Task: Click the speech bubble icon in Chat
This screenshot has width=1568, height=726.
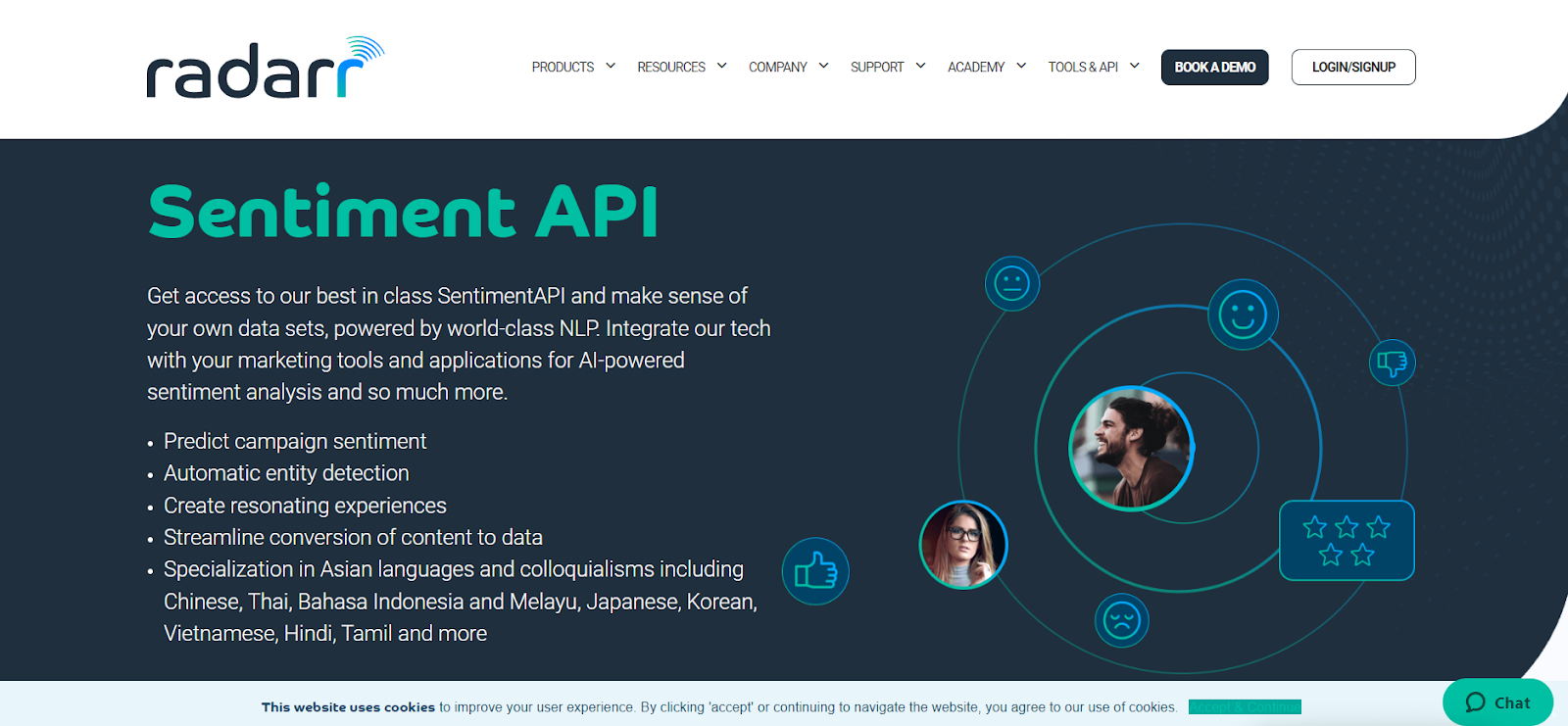Action: pyautogui.click(x=1475, y=702)
